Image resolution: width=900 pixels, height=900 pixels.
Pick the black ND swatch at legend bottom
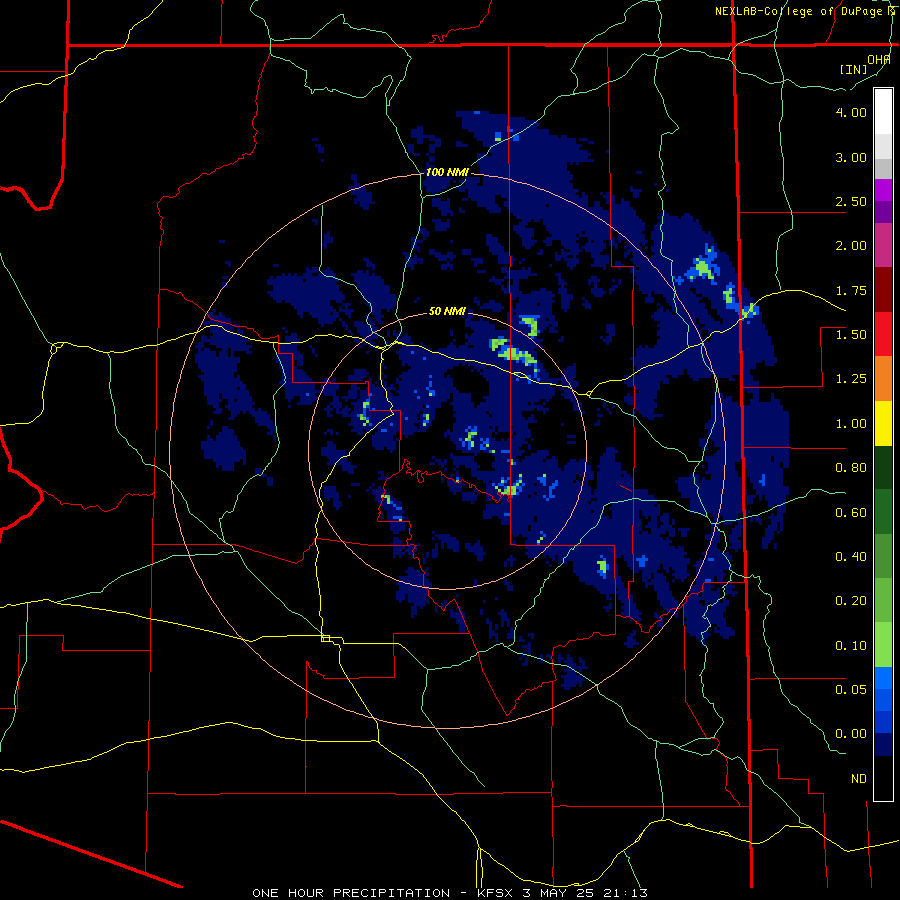coord(883,778)
